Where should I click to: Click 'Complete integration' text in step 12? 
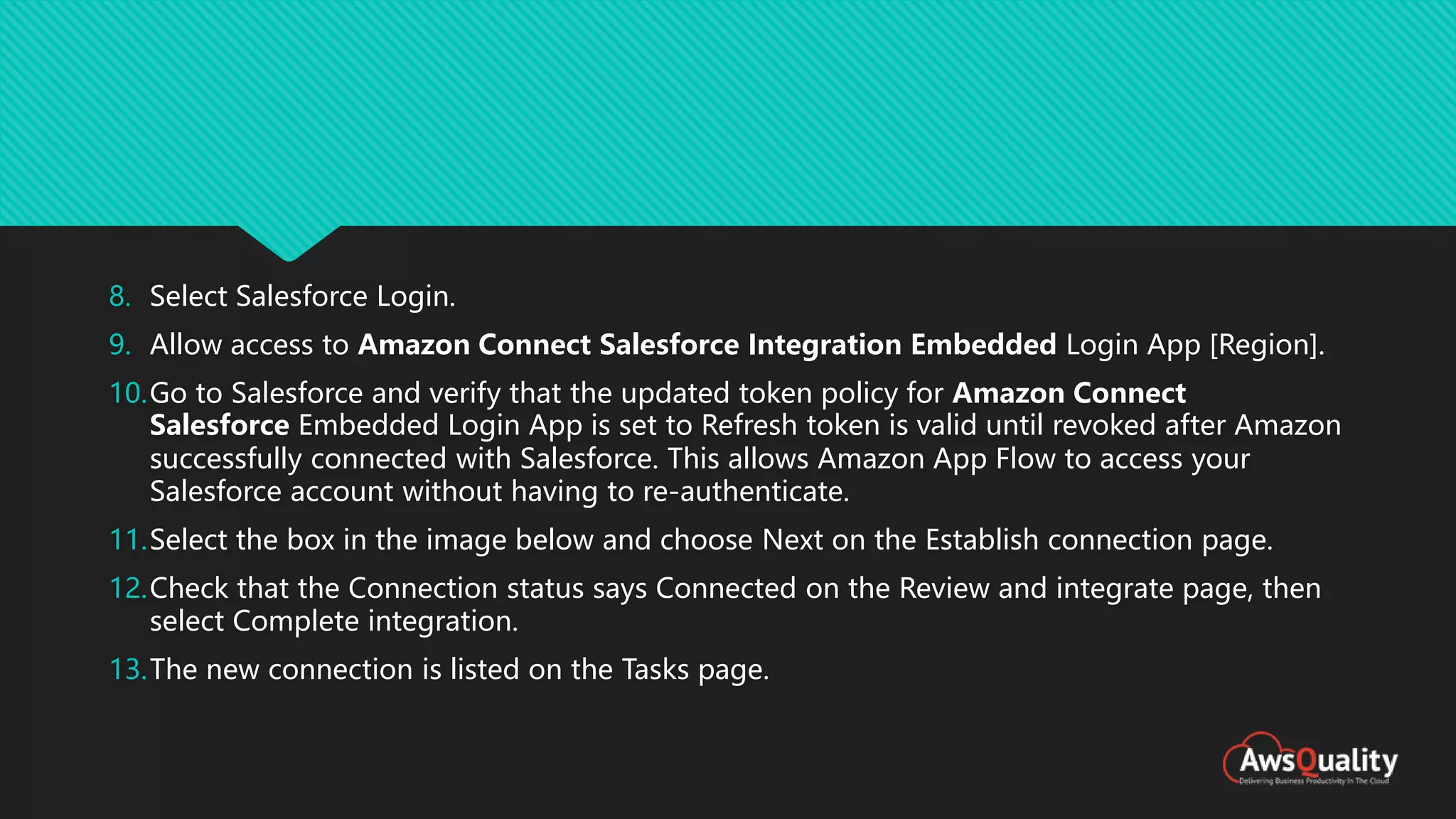[375, 622]
